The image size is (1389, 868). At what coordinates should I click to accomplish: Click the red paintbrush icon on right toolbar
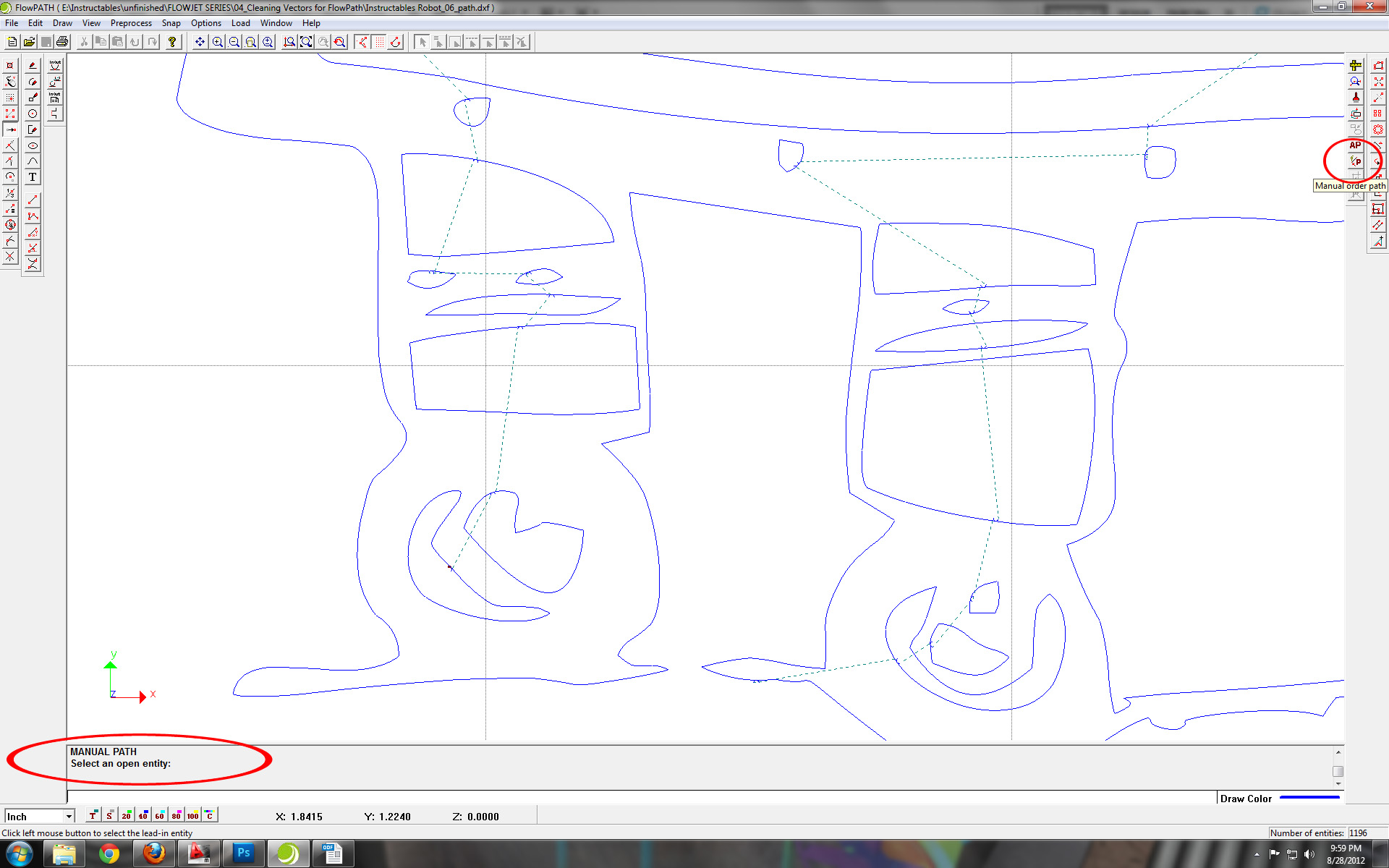(x=1356, y=98)
